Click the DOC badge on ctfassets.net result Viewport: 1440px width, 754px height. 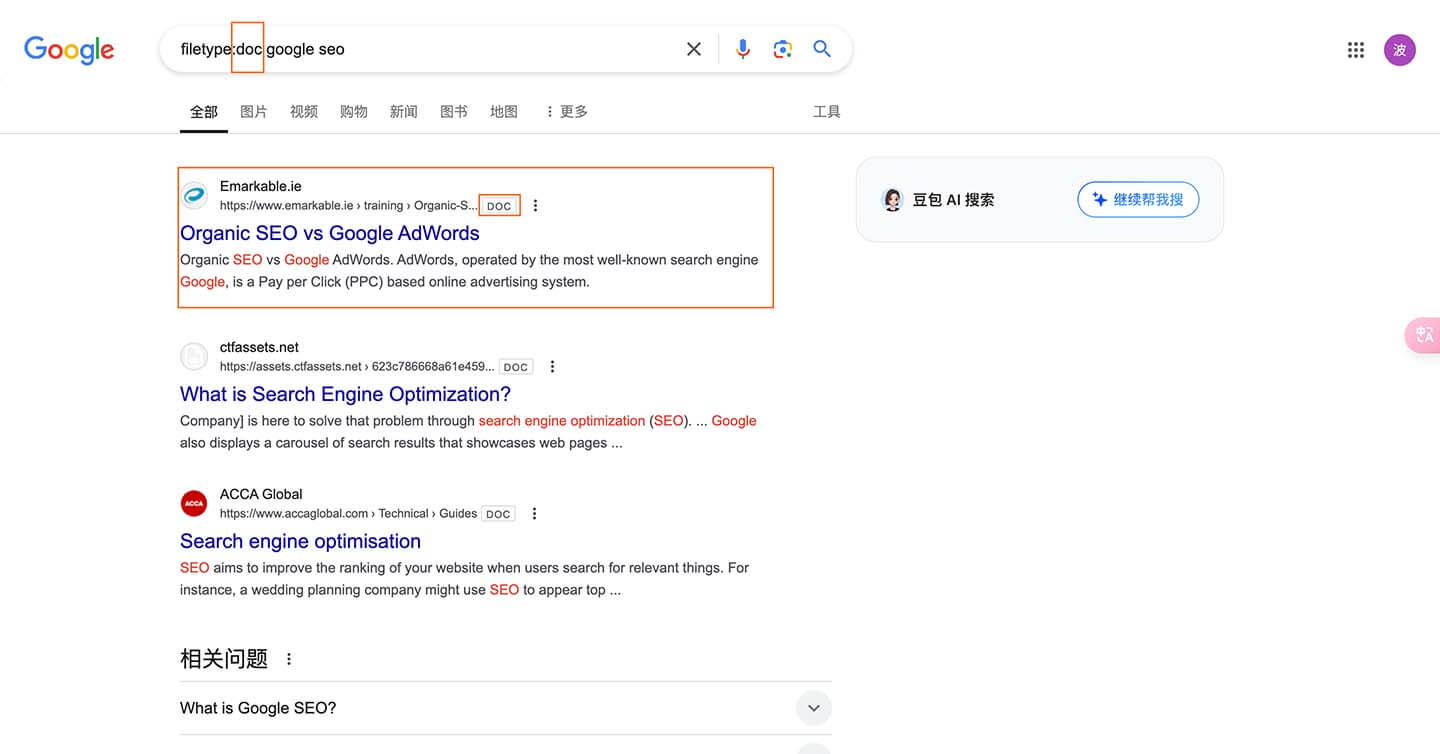(516, 367)
